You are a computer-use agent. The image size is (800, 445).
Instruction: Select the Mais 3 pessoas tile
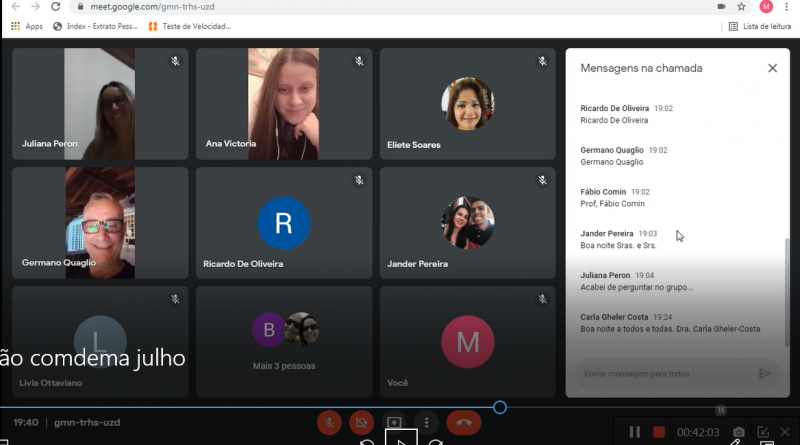pos(284,342)
